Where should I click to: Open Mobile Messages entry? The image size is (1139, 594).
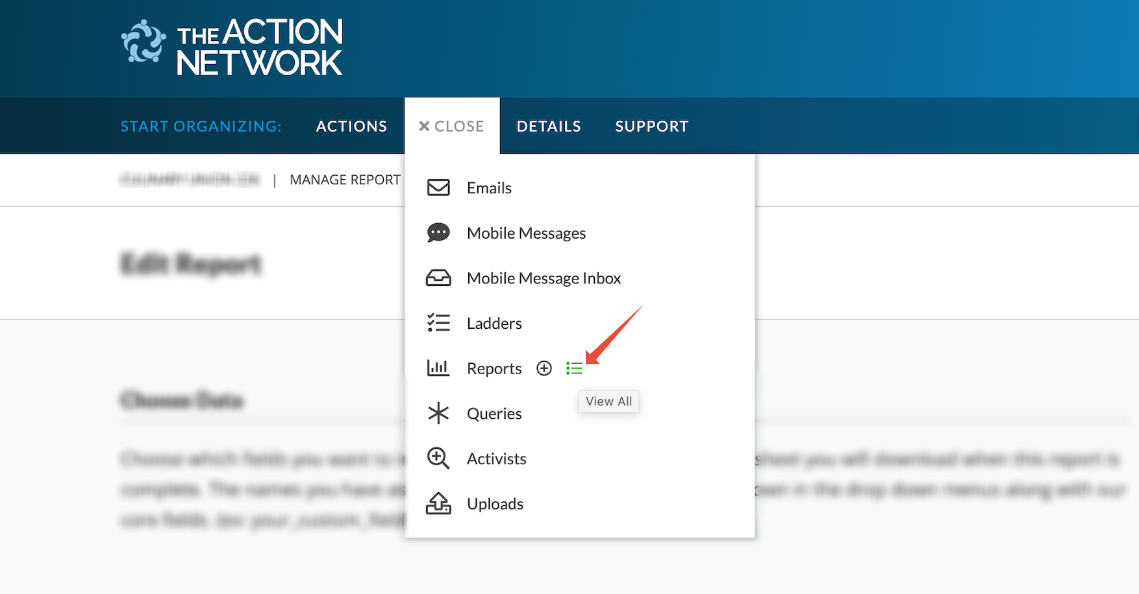coord(526,233)
